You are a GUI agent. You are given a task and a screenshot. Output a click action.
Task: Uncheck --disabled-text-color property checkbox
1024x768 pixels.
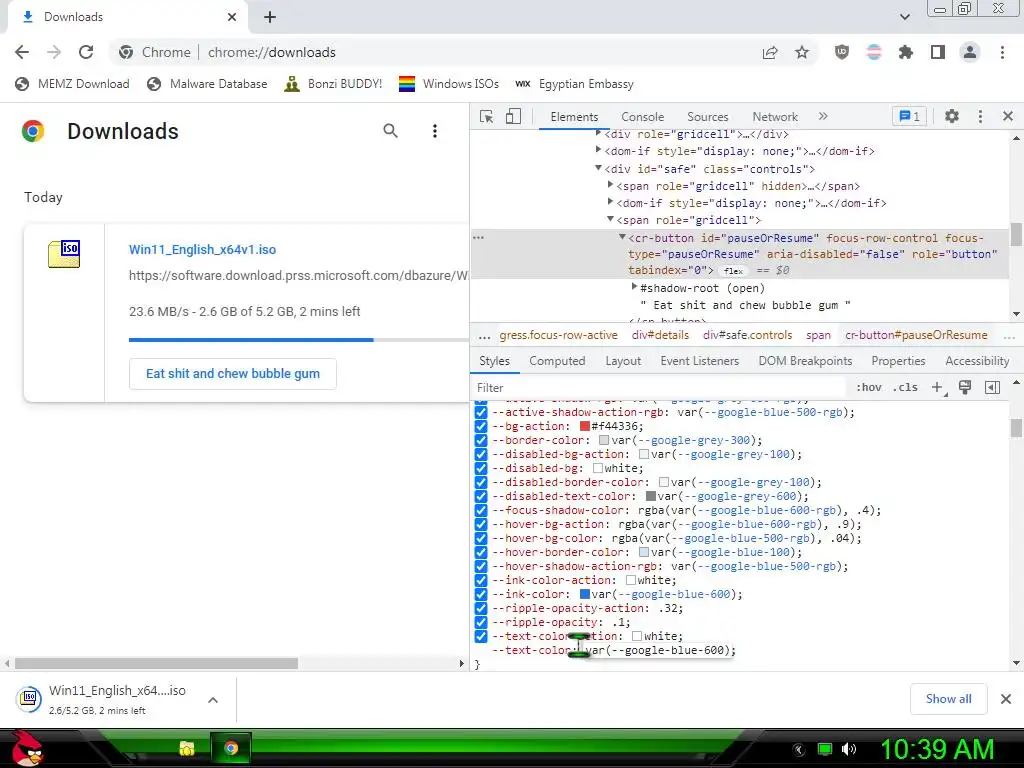[x=481, y=496]
